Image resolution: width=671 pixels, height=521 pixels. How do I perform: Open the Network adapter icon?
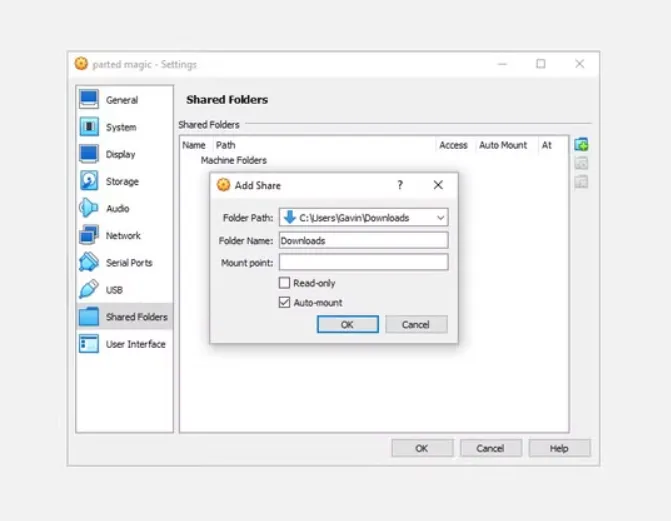coord(89,235)
